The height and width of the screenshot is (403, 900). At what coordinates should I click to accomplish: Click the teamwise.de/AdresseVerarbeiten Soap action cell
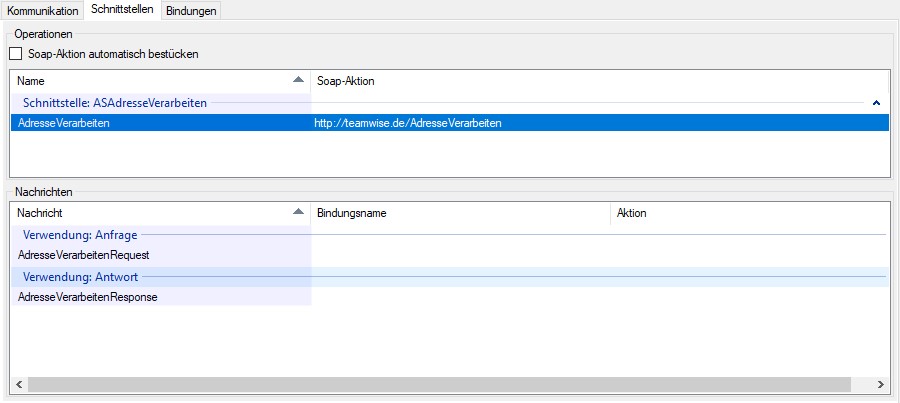408,123
